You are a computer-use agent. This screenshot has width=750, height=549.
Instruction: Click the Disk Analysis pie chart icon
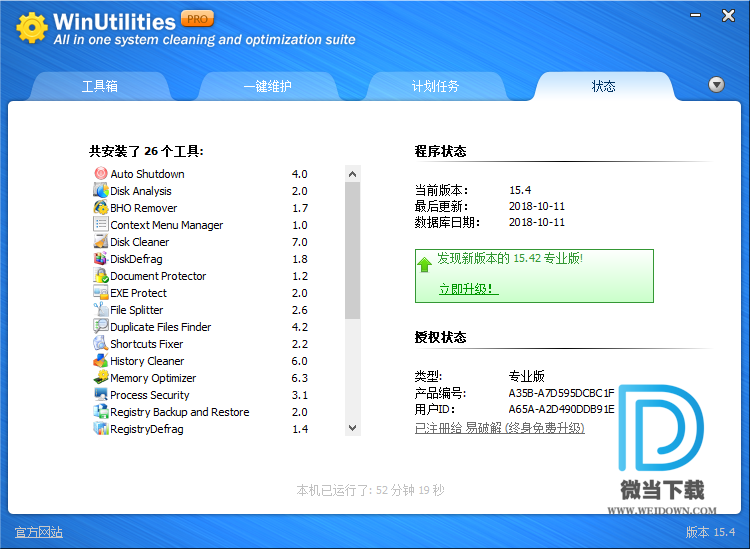[100, 190]
